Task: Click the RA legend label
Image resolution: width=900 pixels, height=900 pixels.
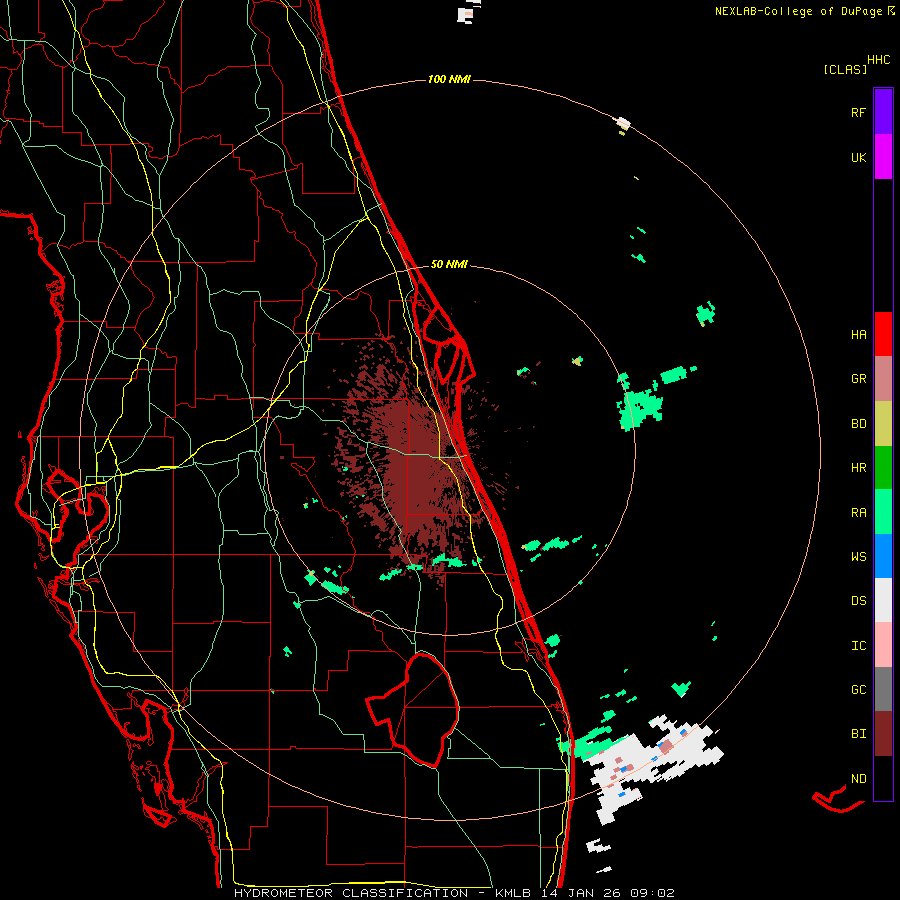Action: 858,513
